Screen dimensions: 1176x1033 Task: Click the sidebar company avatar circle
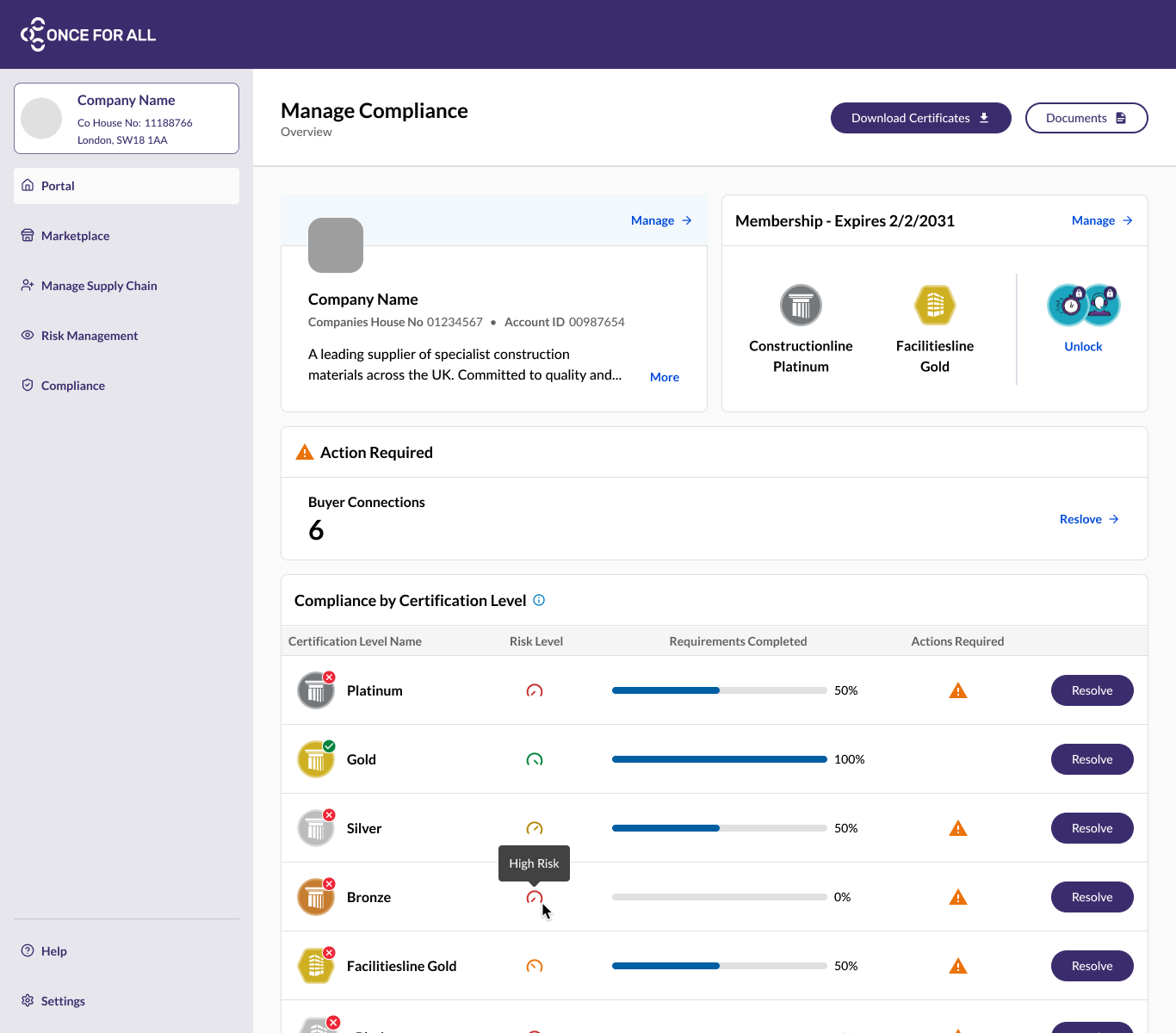tap(41, 118)
